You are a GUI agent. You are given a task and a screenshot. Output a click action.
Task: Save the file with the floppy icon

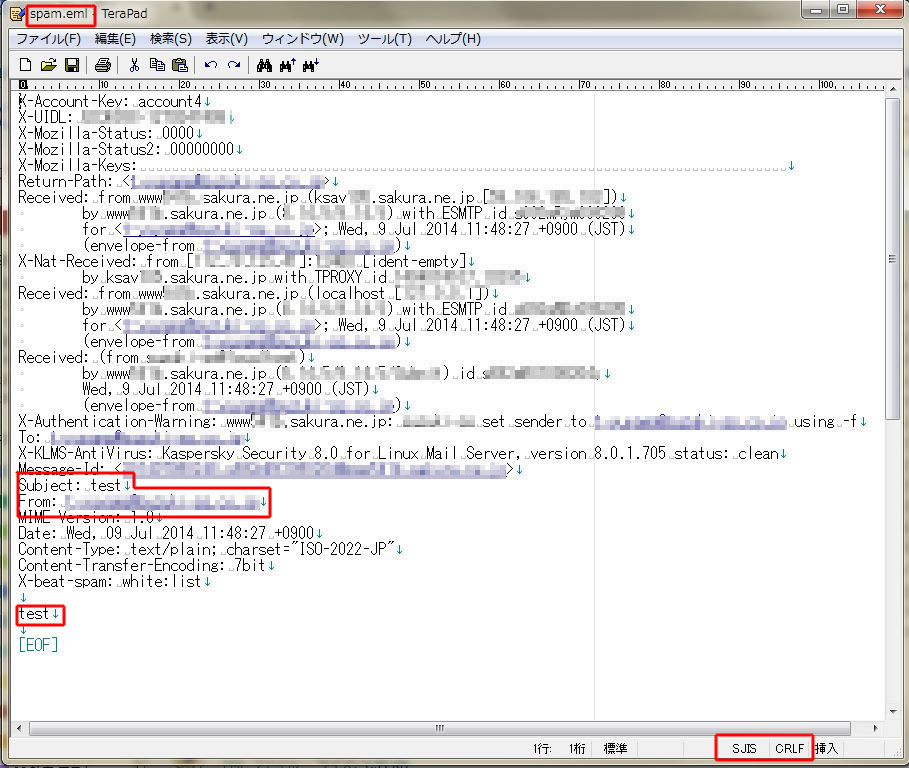tap(72, 65)
